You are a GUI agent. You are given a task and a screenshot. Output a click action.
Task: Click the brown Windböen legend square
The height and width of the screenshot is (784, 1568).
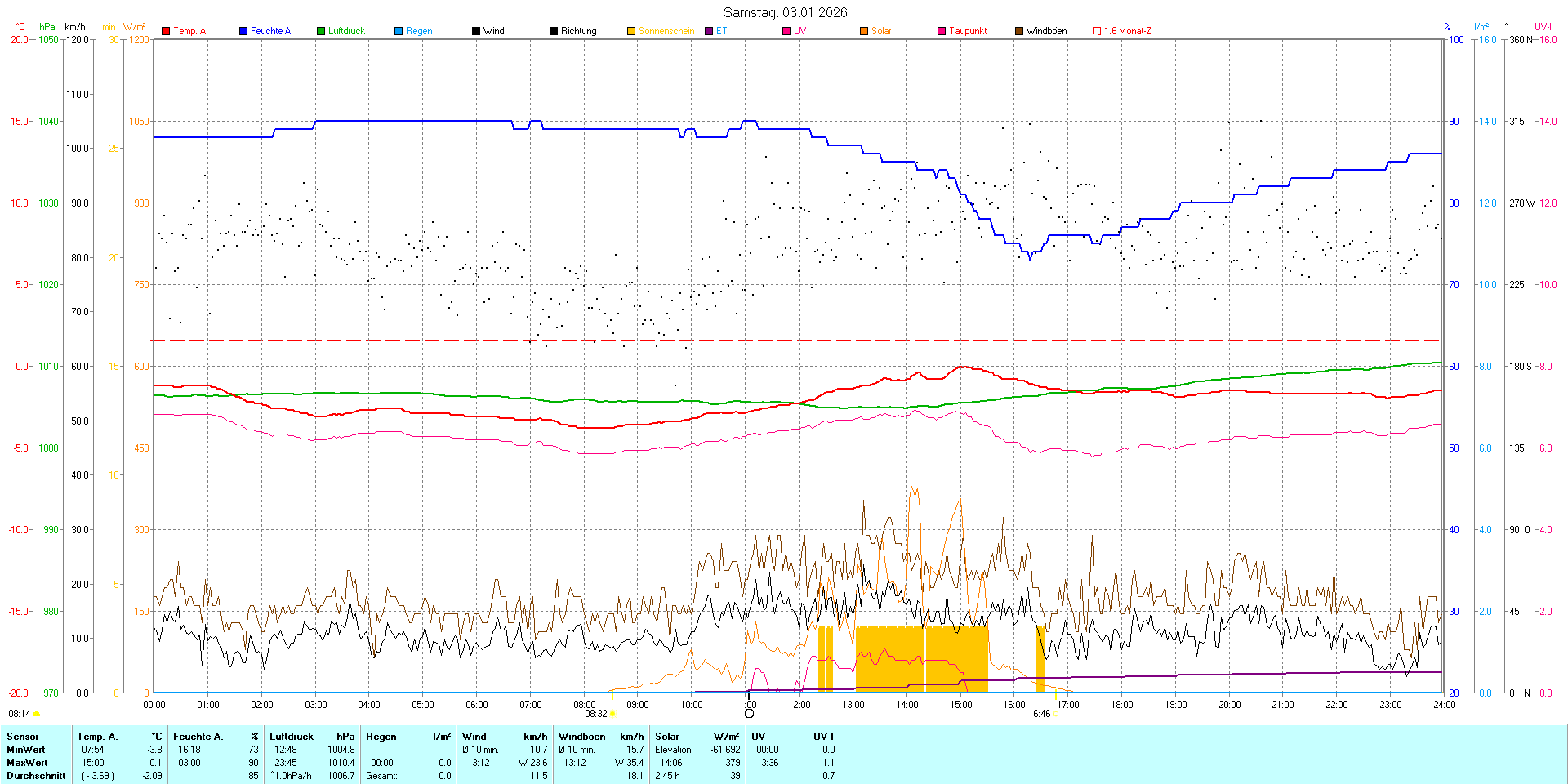click(x=1019, y=31)
